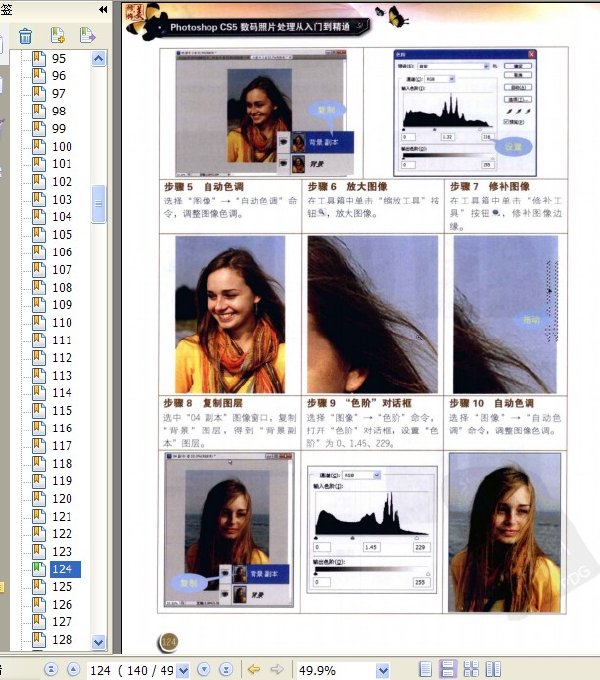This screenshot has height=680, width=600.
Task: Go to the previous page
Action: (x=73, y=669)
